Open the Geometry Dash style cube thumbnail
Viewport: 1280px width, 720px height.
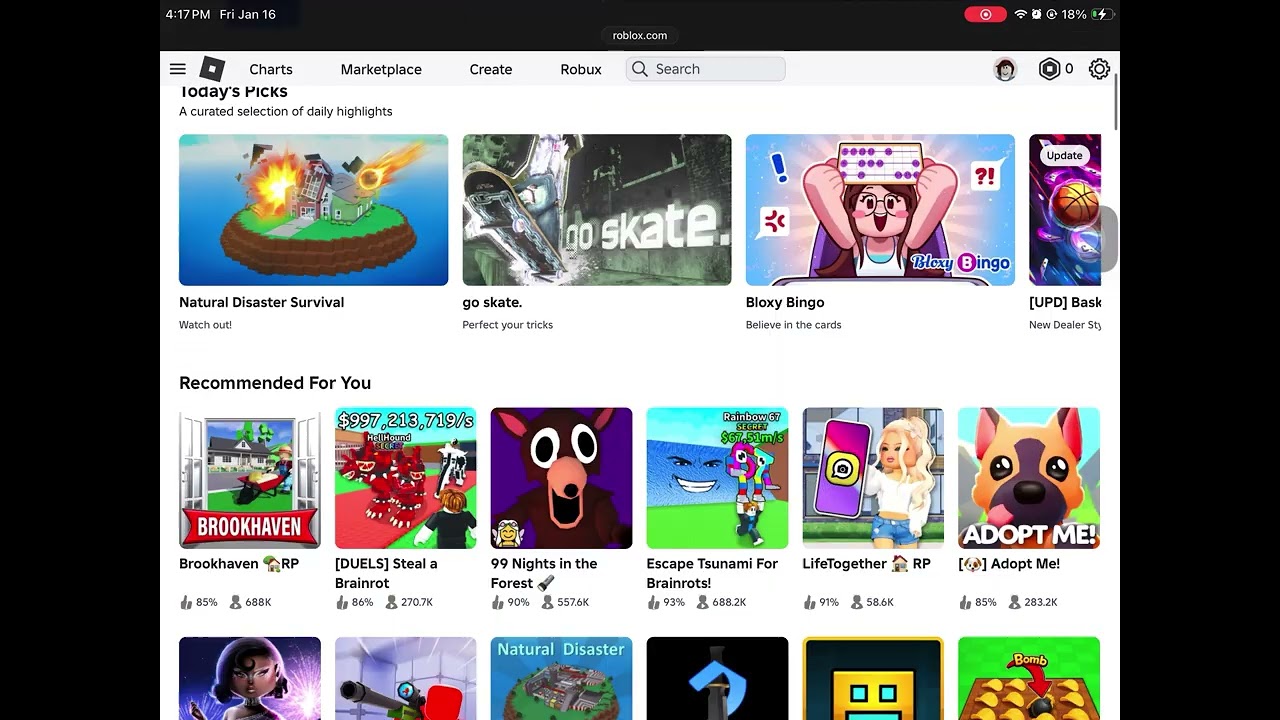click(873, 678)
